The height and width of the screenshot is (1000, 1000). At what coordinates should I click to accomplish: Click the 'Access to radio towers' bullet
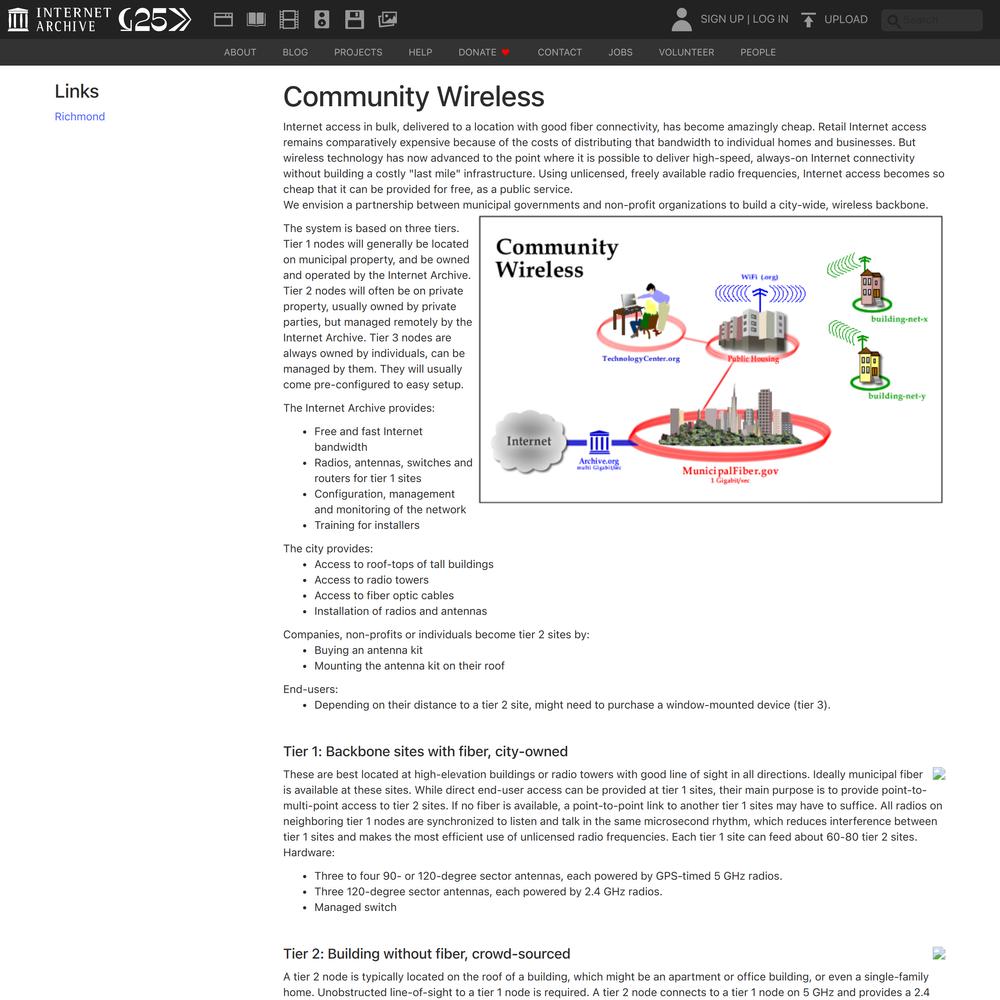(x=371, y=580)
